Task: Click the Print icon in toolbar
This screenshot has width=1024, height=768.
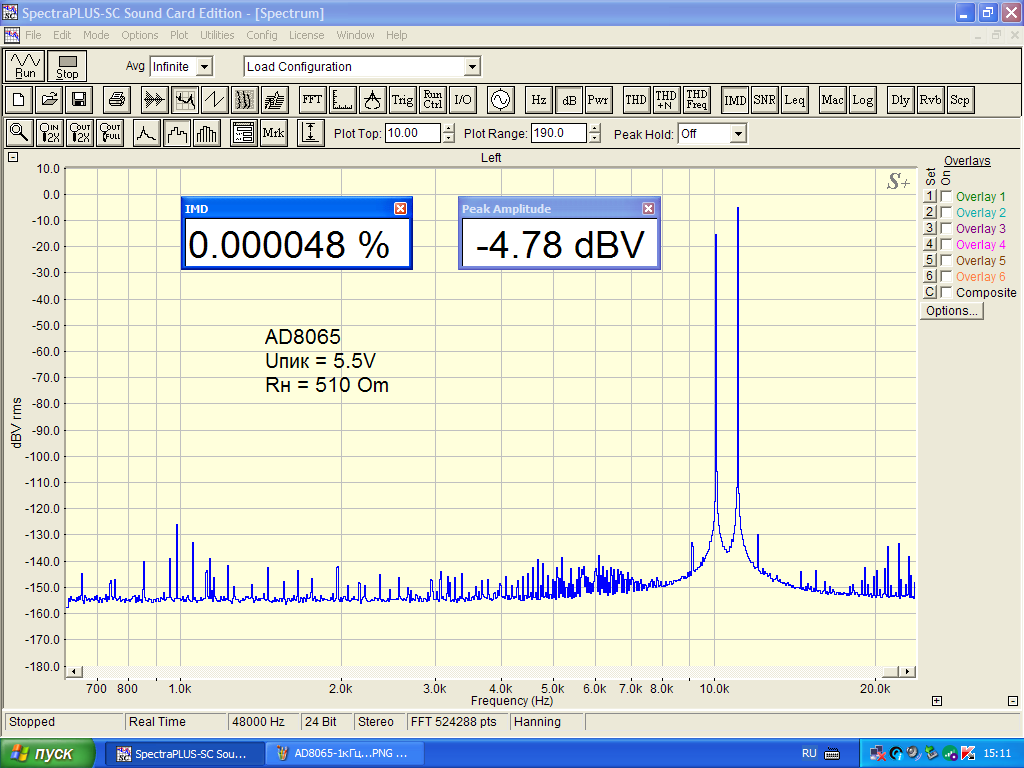Action: point(117,100)
